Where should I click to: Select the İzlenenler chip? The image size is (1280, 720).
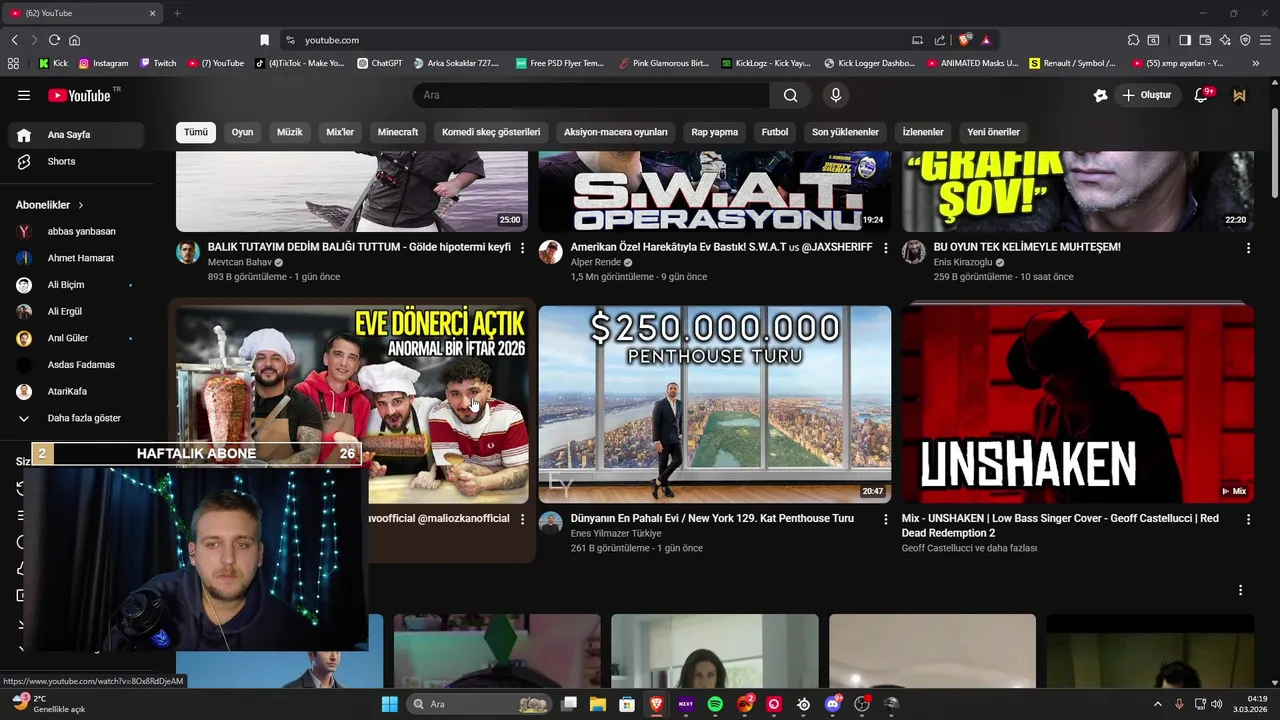[923, 132]
